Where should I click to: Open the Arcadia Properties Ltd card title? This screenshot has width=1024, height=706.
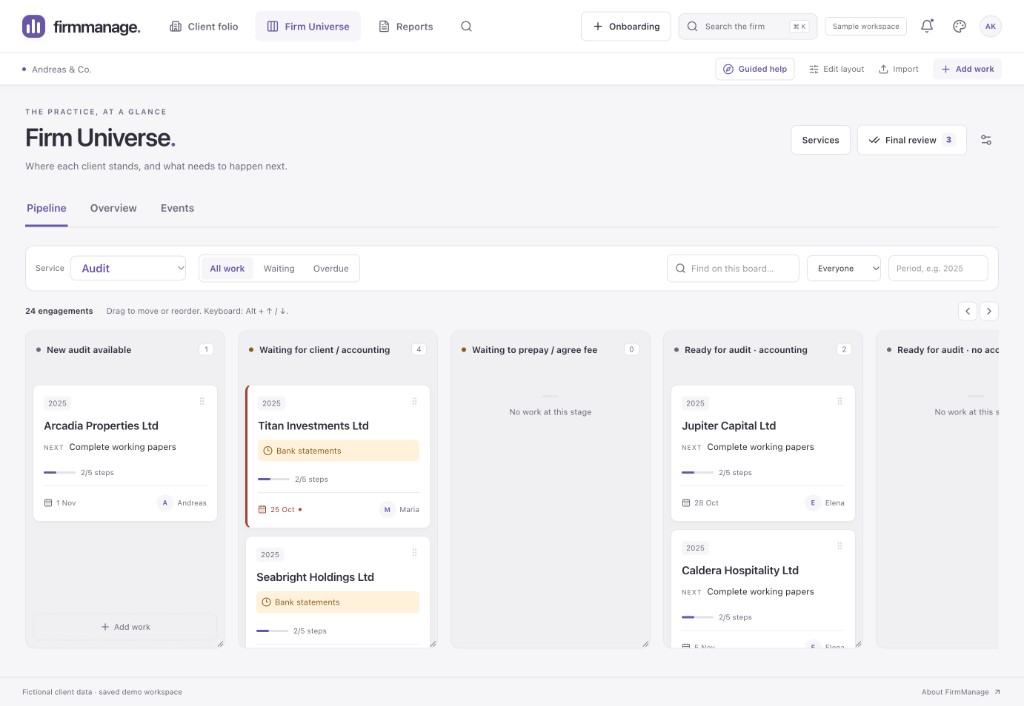[x=101, y=426]
